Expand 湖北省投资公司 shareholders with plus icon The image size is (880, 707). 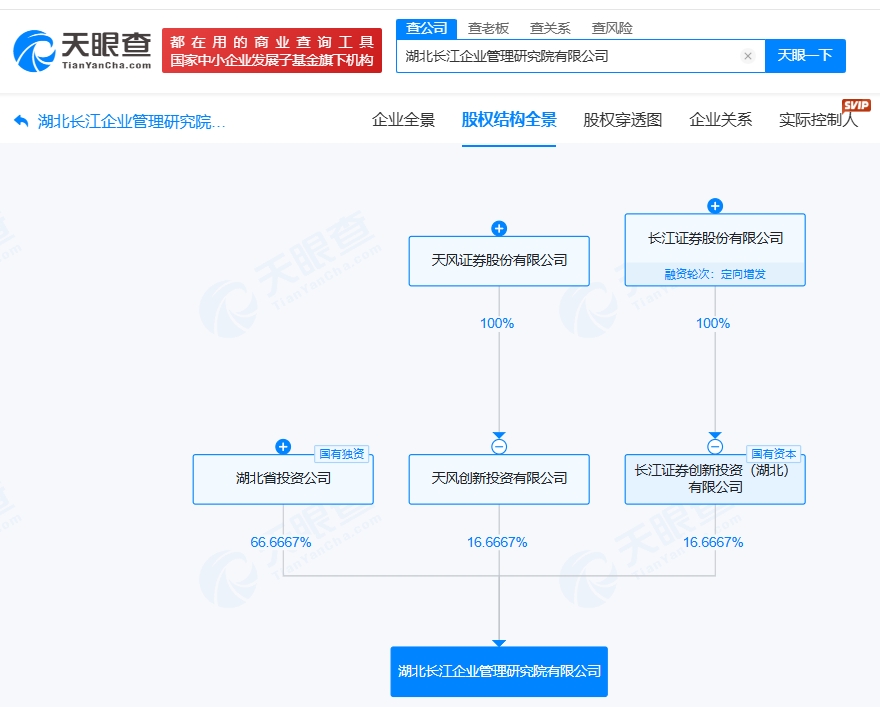click(x=283, y=447)
